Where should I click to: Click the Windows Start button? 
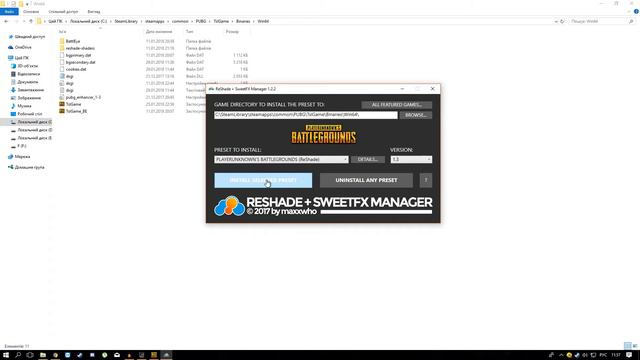pos(6,355)
